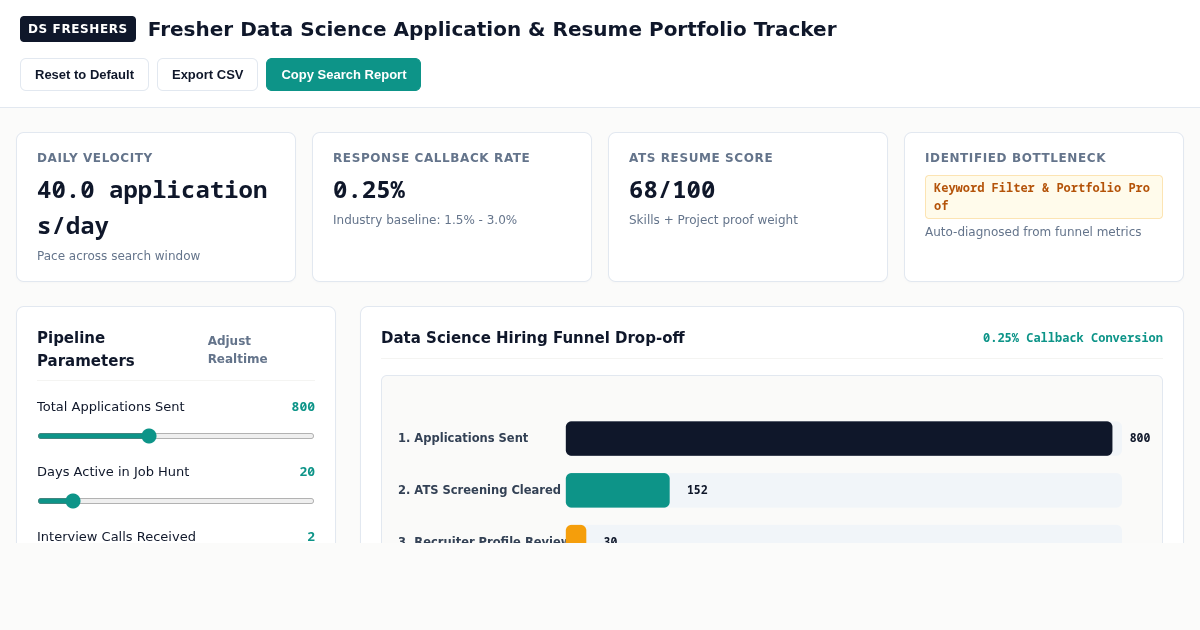Click the Data Science Hiring Funnel Drop-off heading
Image resolution: width=1200 pixels, height=630 pixels.
coord(533,338)
